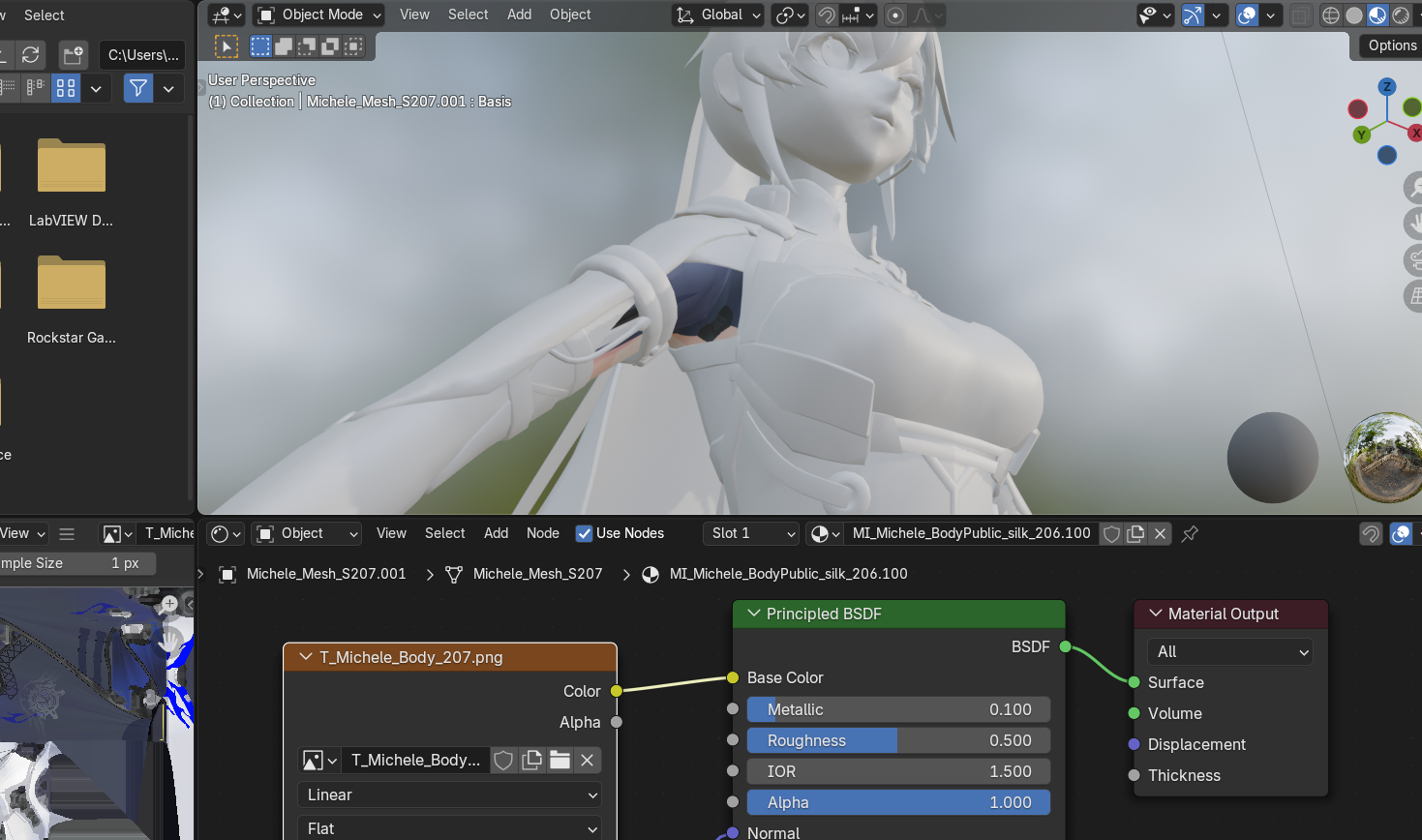Enable thumbnail grid view in file browser
1422x840 pixels.
tap(66, 88)
